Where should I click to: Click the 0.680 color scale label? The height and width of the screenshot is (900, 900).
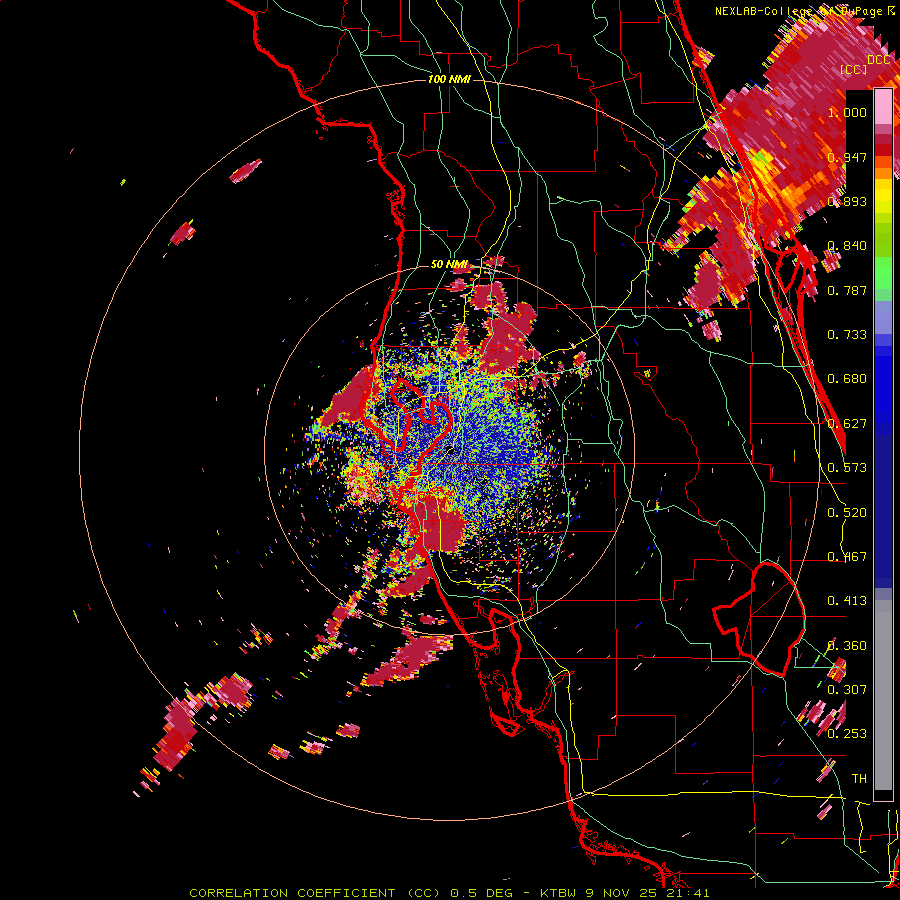[847, 379]
